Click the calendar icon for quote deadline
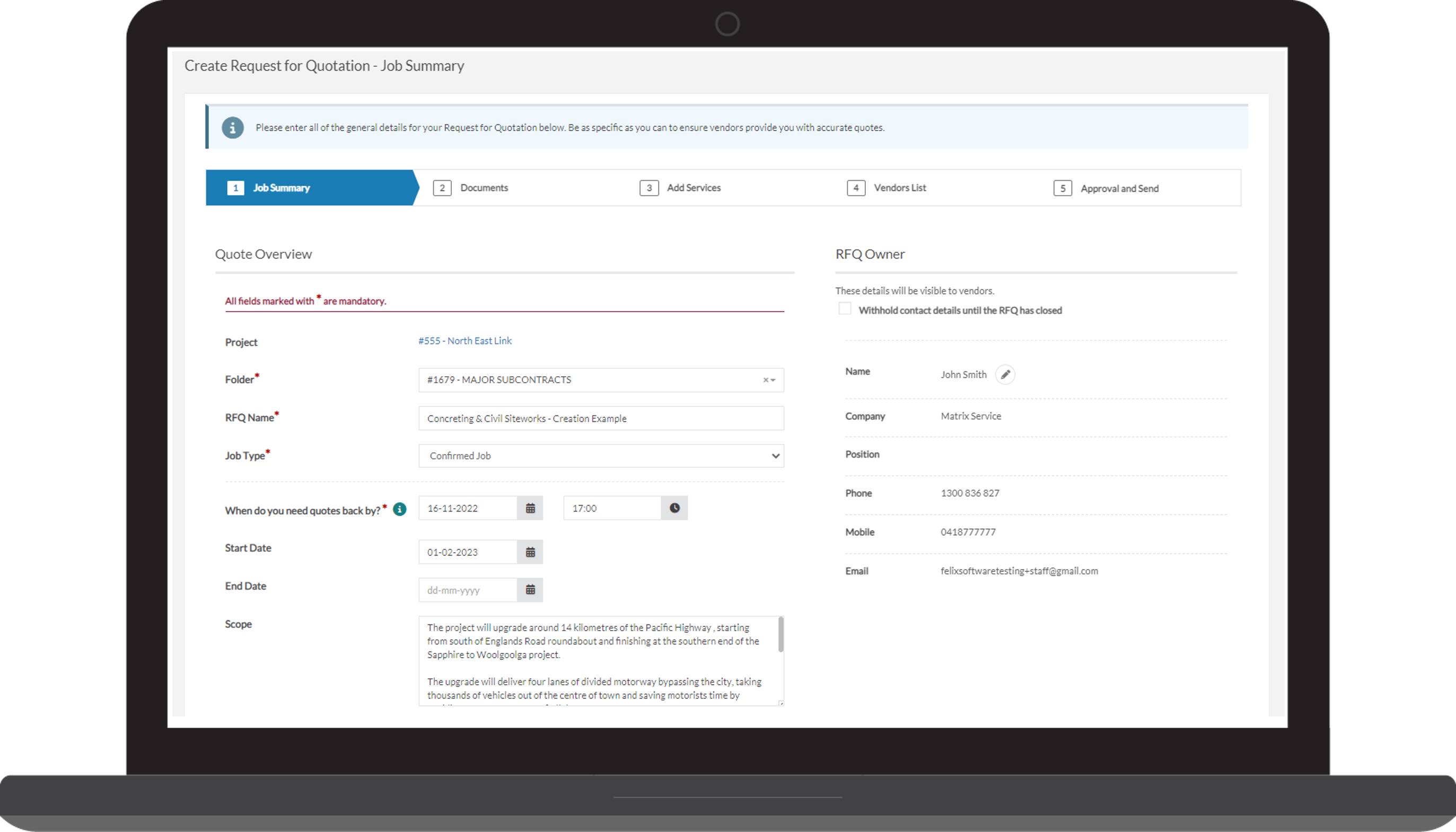Viewport: 1456px width, 832px height. [530, 508]
